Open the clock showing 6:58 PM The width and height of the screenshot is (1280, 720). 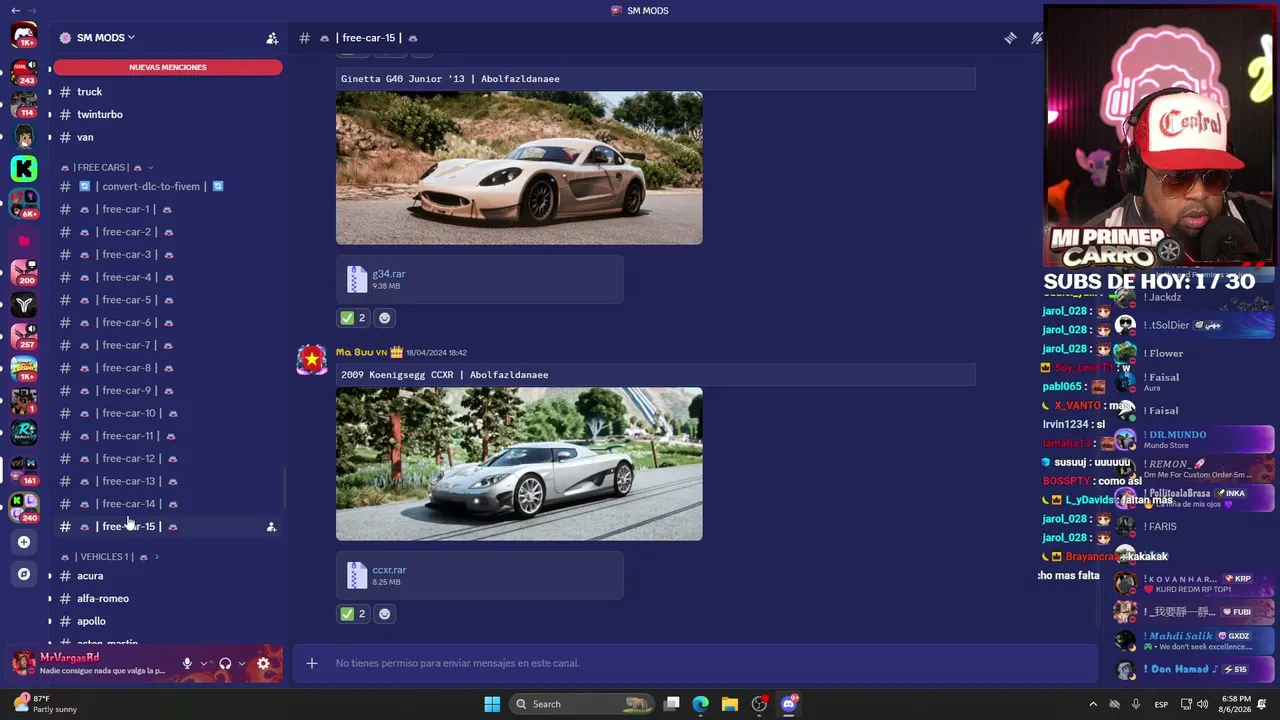pyautogui.click(x=1236, y=704)
